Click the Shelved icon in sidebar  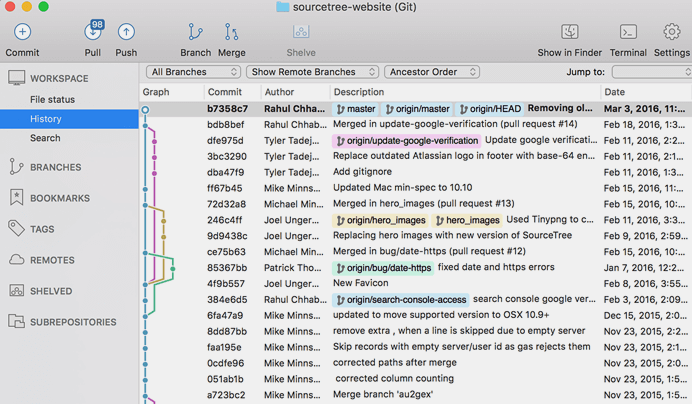click(16, 291)
